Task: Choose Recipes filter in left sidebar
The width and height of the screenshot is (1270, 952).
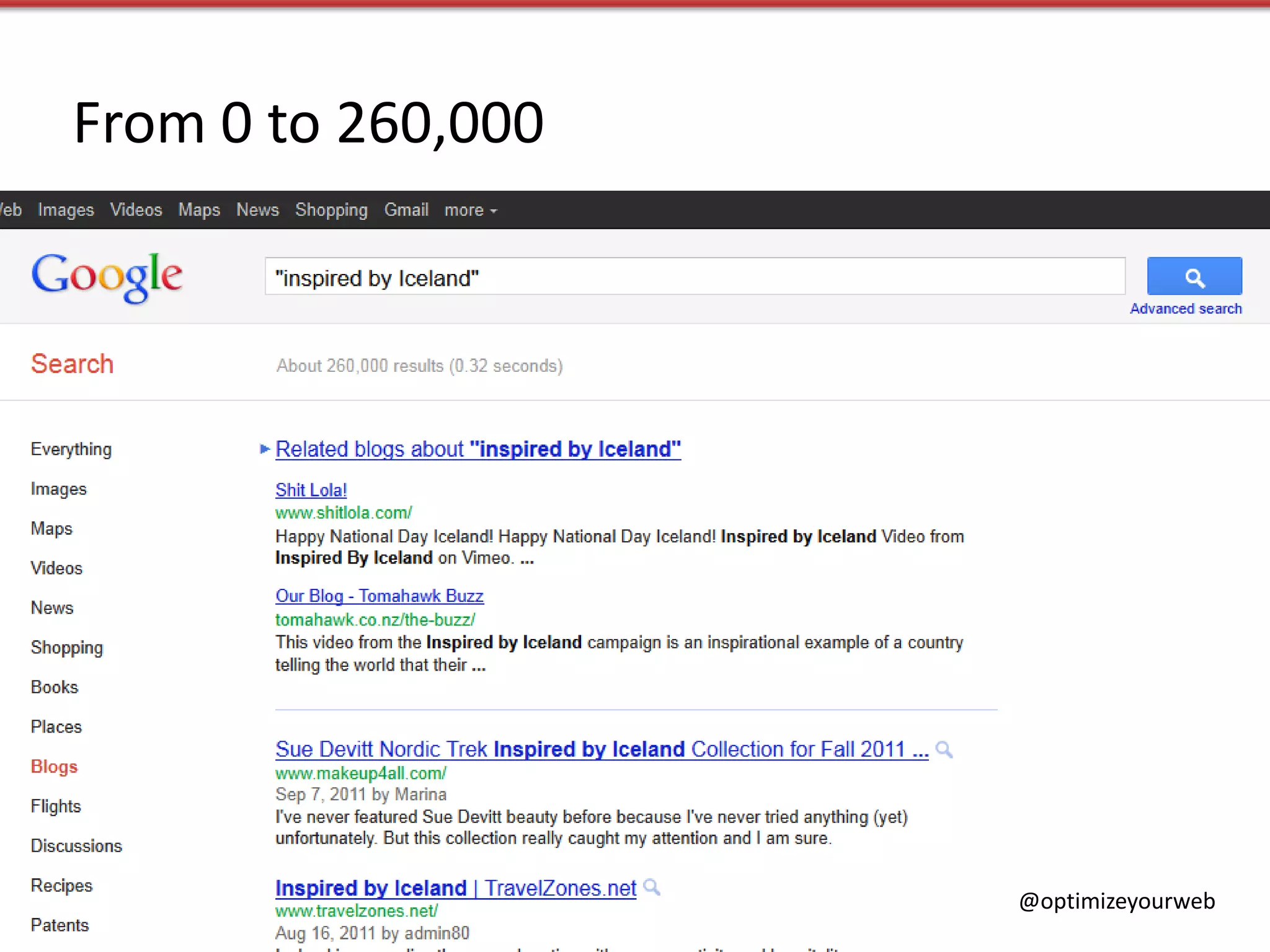Action: (x=61, y=886)
